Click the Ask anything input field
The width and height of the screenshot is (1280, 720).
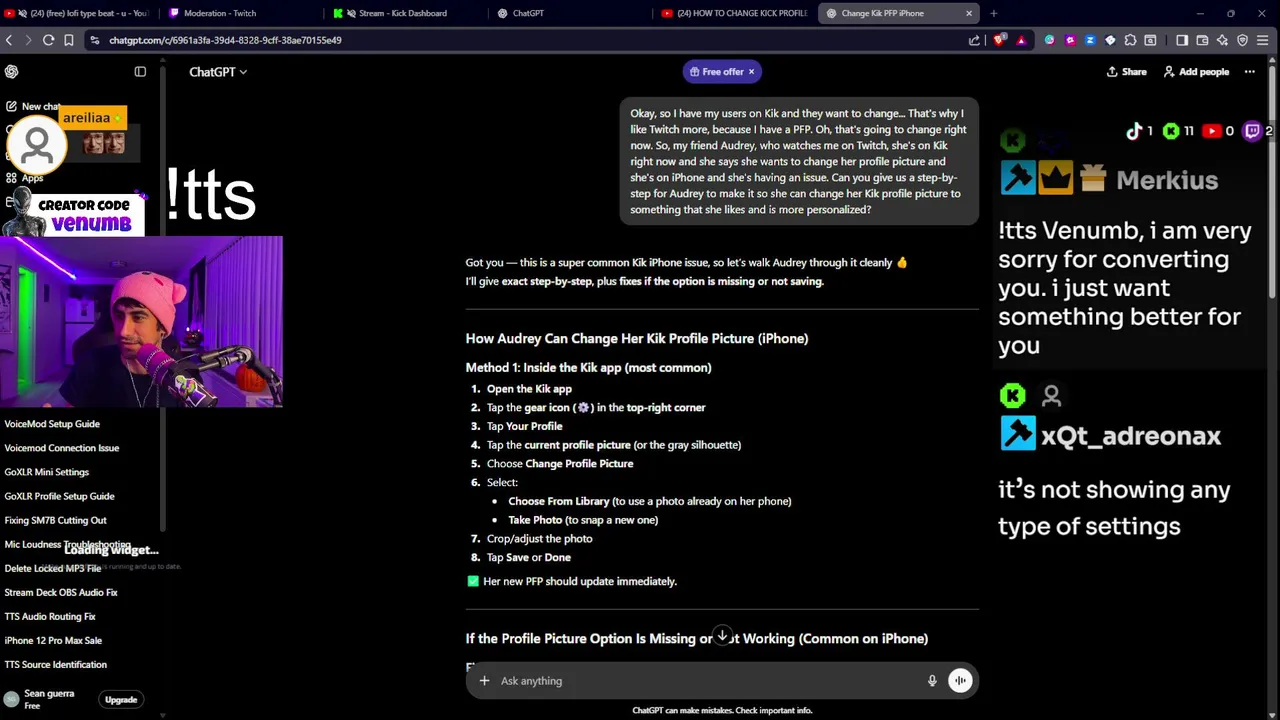point(710,681)
